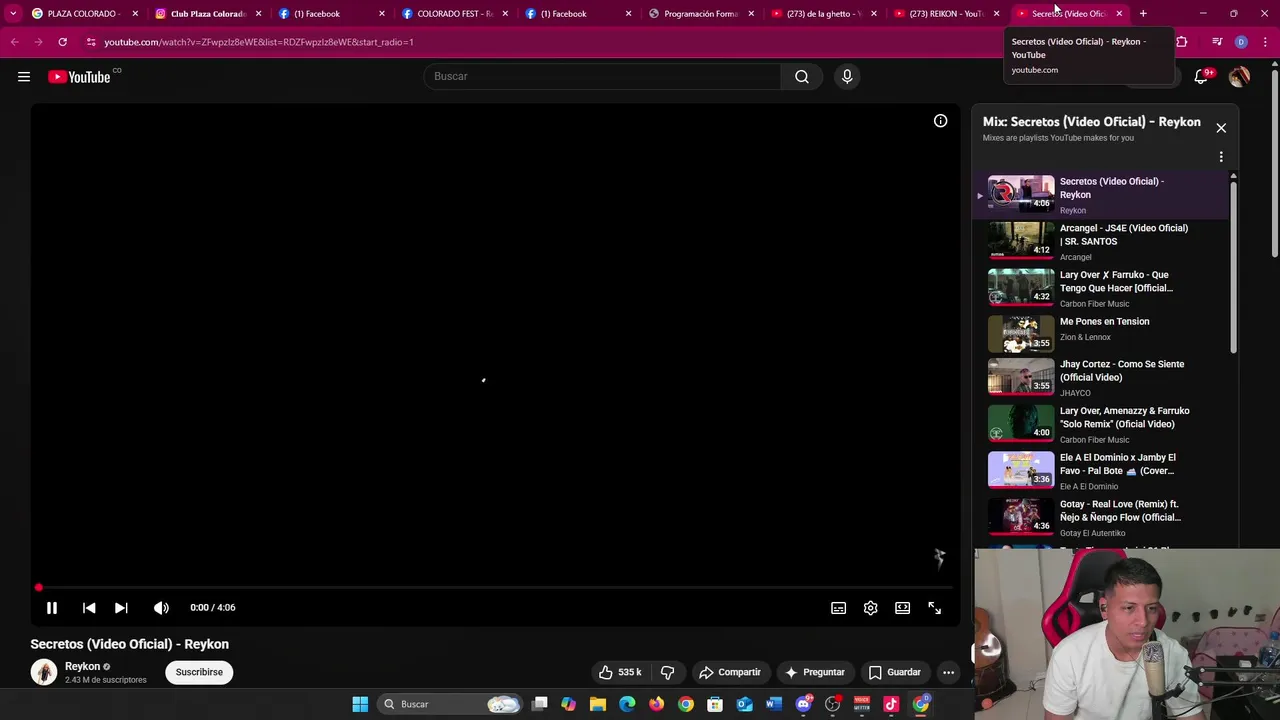
Task: Open TikTok from taskbar
Action: [x=891, y=704]
